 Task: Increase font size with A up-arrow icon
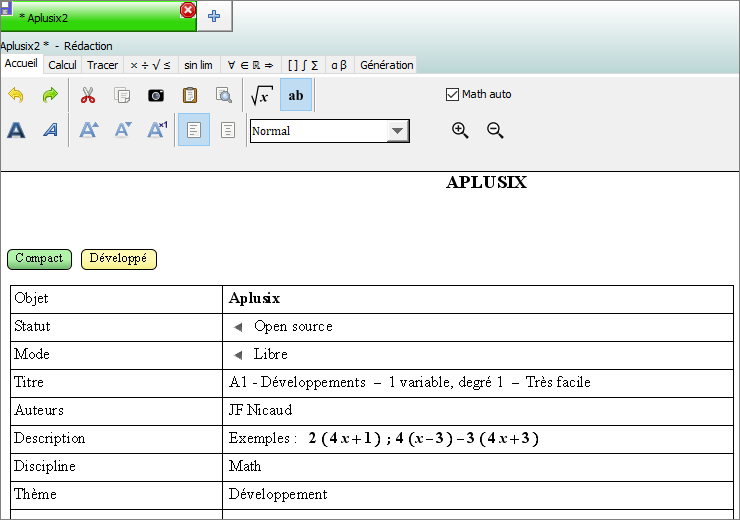88,130
